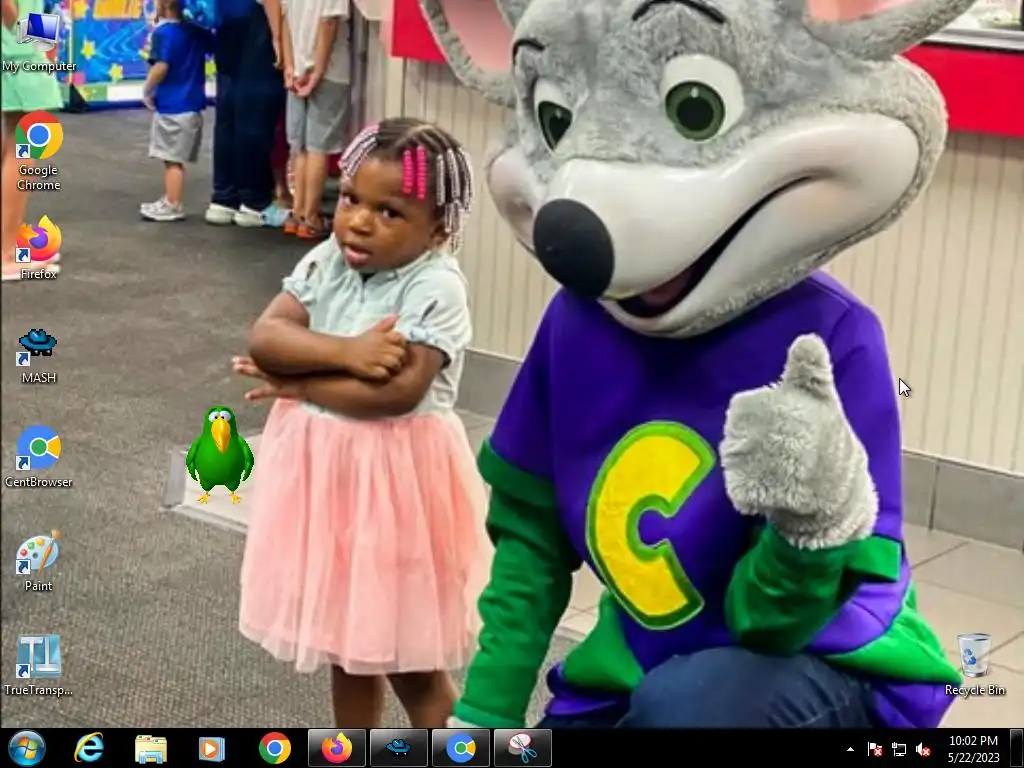Open Action Center flag tray icon
The image size is (1024, 768).
(x=875, y=749)
